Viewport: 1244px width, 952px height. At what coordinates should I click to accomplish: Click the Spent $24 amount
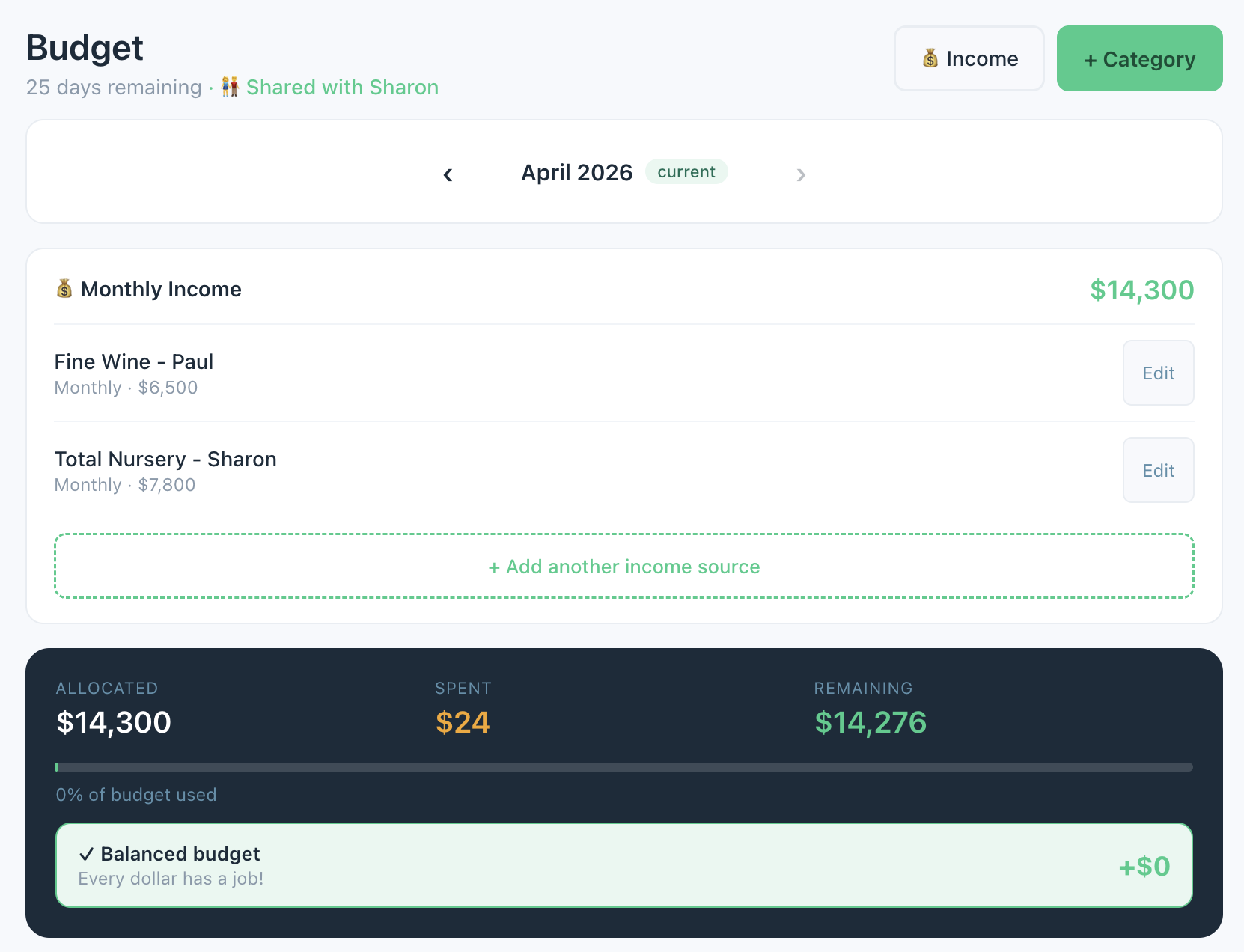tap(463, 722)
